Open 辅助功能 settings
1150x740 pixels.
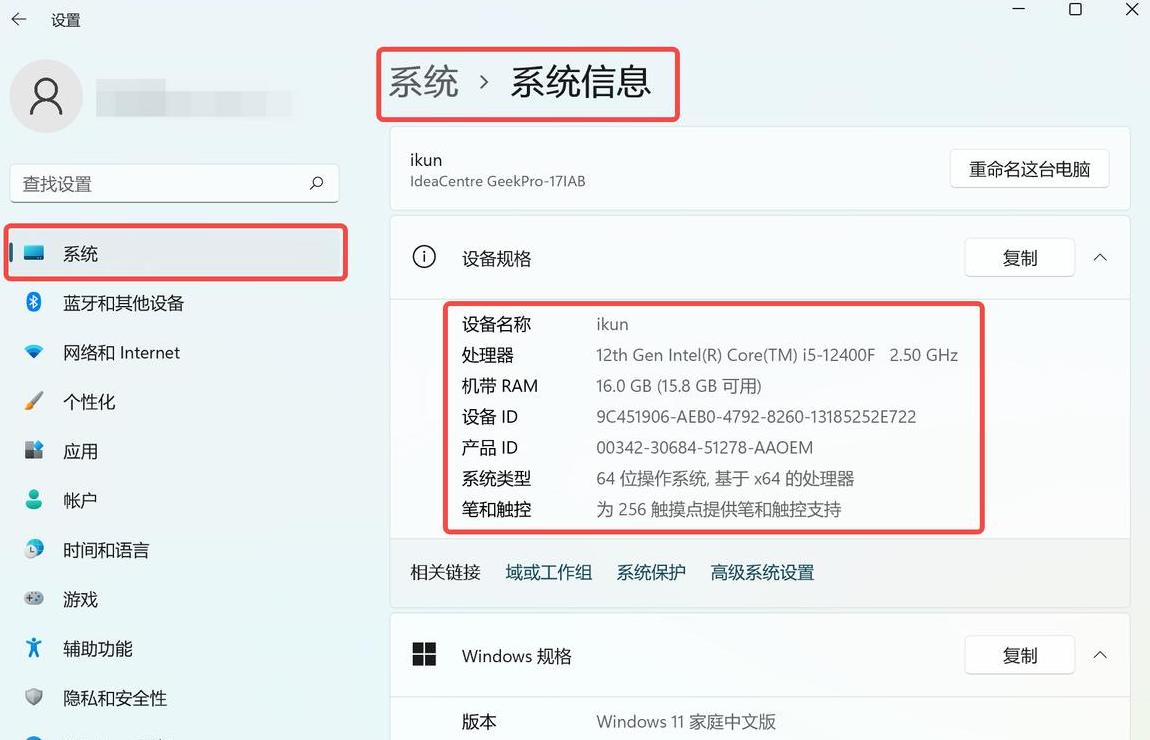coord(175,648)
